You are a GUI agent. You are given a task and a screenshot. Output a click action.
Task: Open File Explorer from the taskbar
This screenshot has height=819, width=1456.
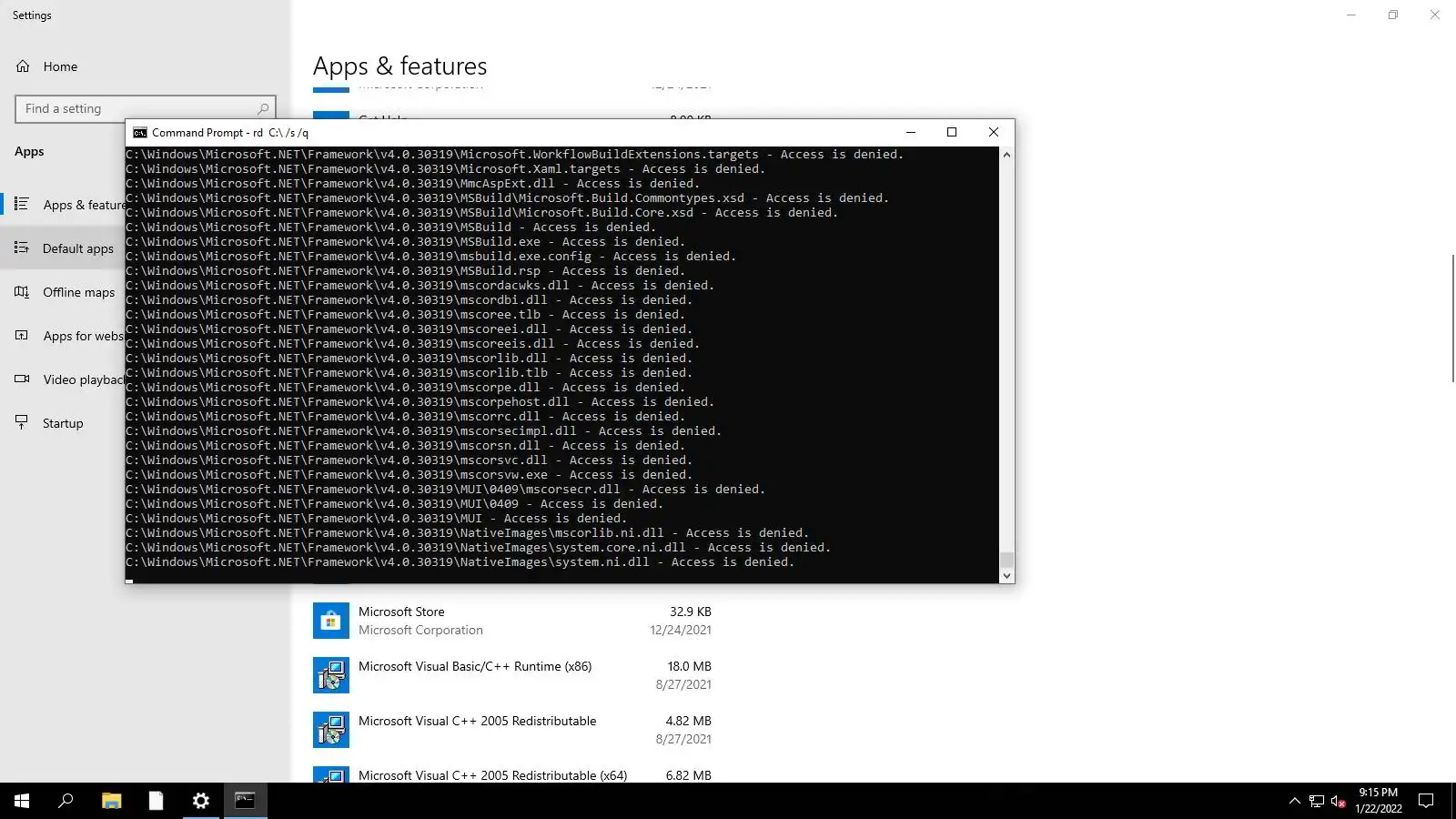pyautogui.click(x=111, y=801)
